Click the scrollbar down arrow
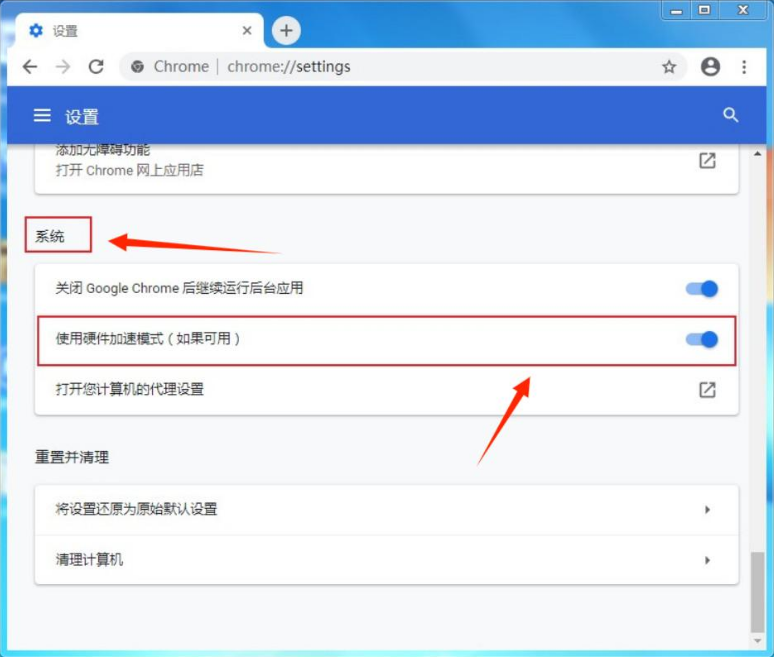Viewport: 774px width, 657px height. pos(757,641)
